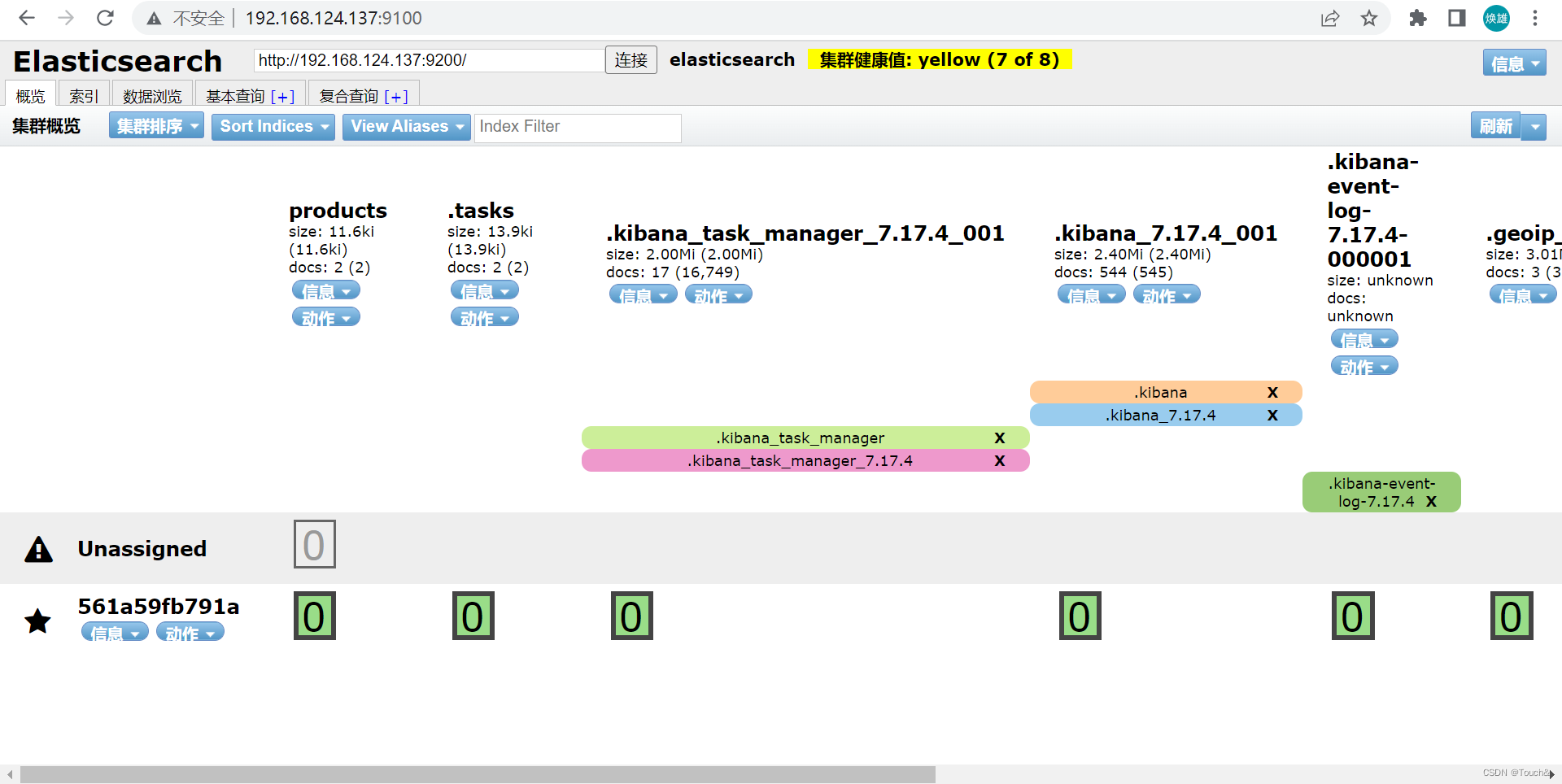This screenshot has height=784, width=1562.
Task: Click the scrollbar left arrow
Action: coord(9,774)
